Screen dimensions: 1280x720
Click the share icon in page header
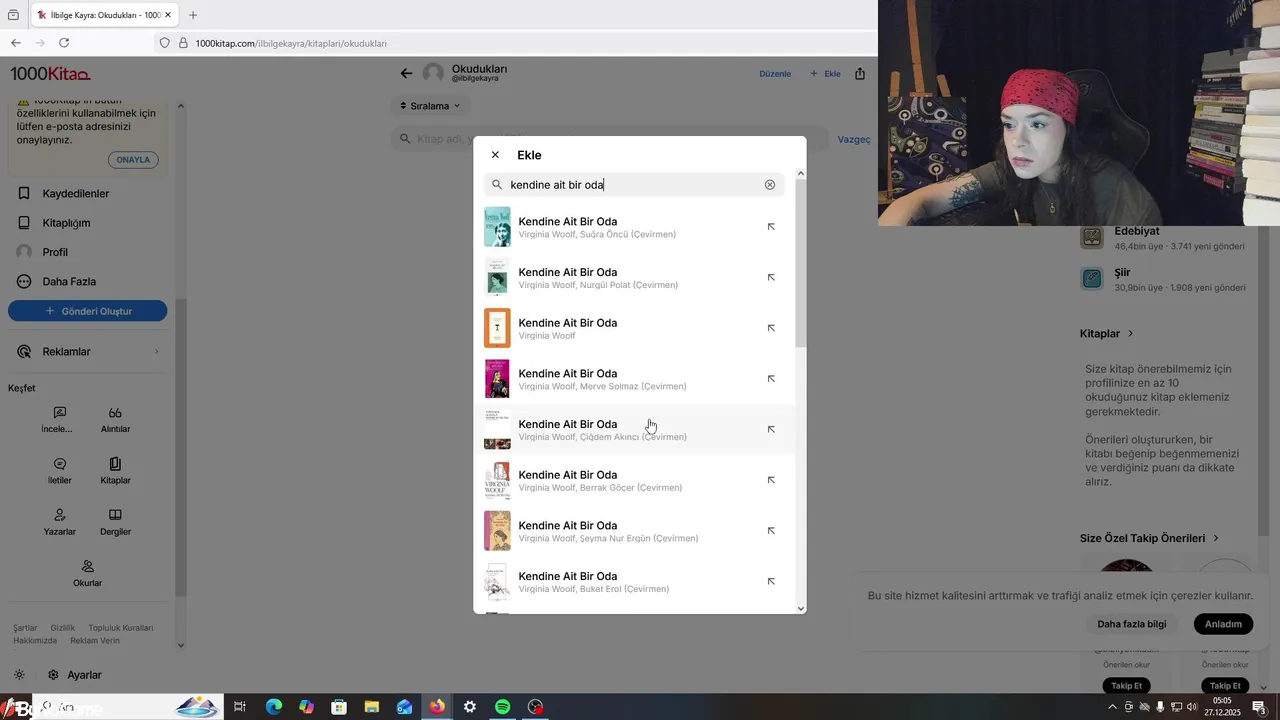(860, 73)
